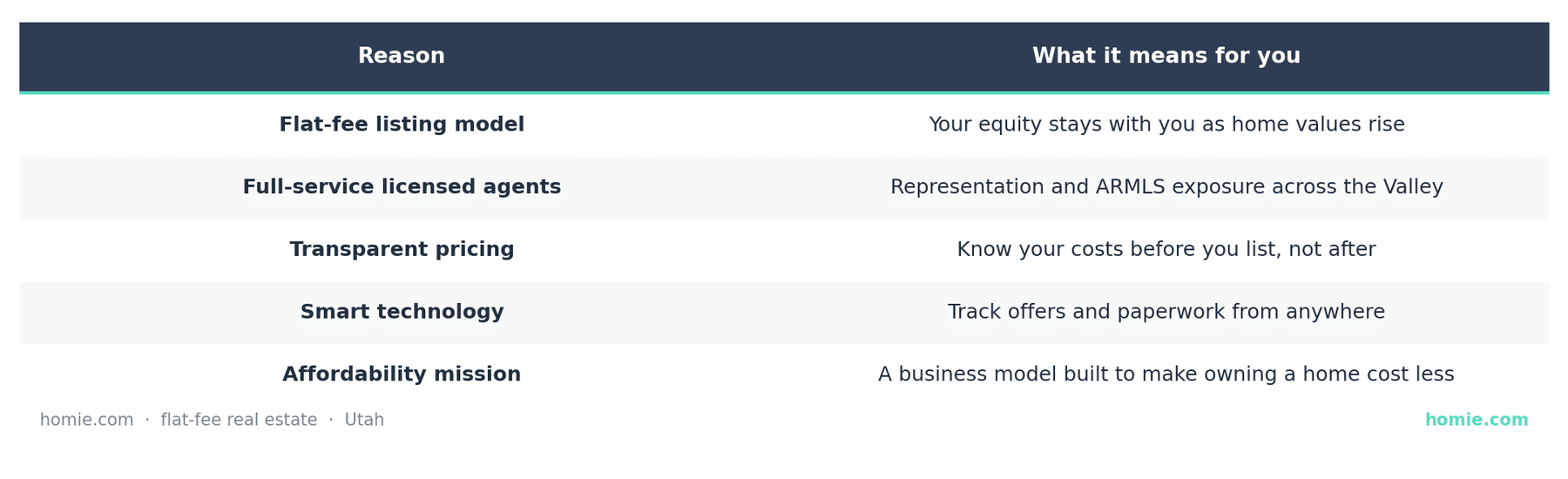Click flat-fee real estate footer text
Screen dimensions: 1568x479
point(239,420)
